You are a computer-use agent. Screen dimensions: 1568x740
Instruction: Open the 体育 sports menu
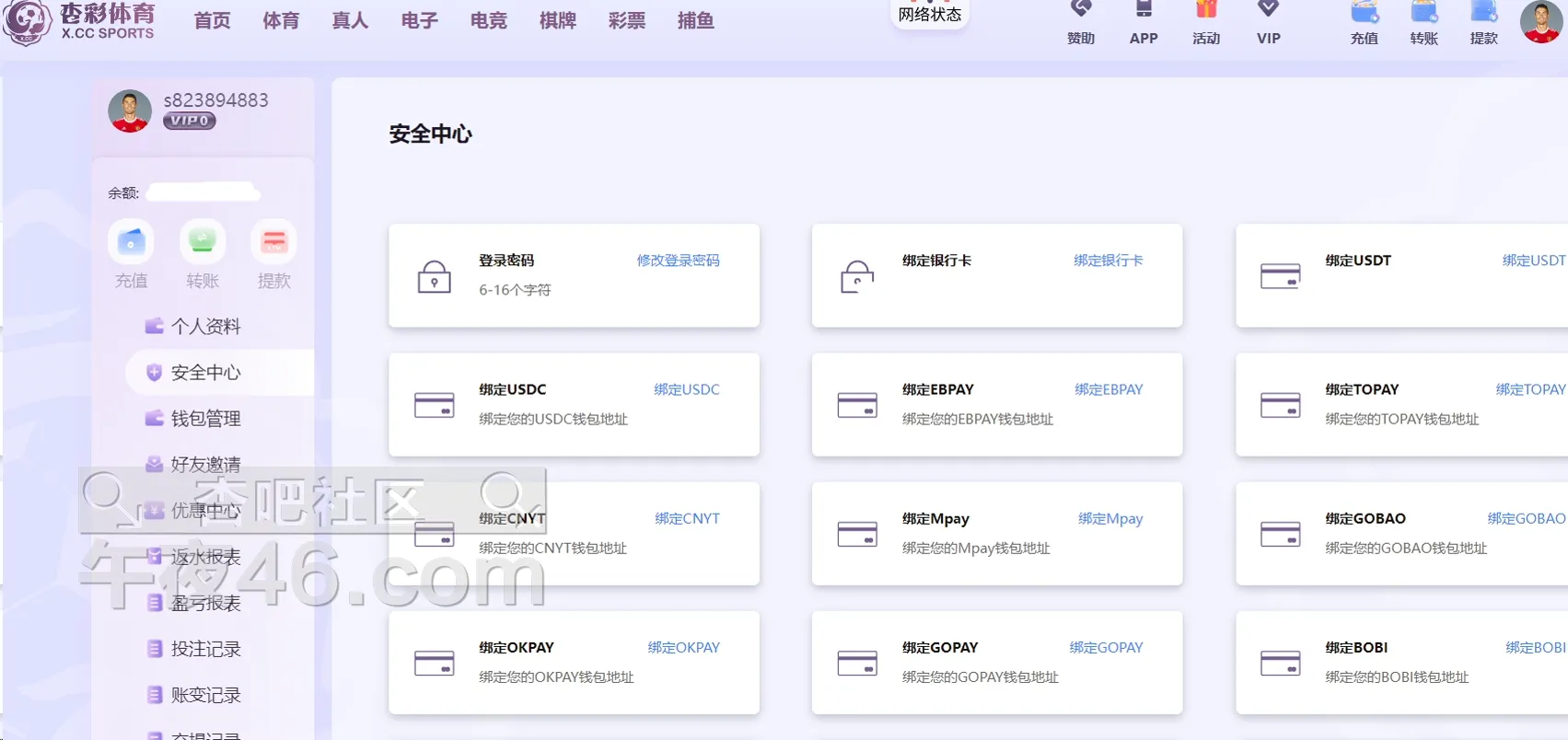click(281, 21)
